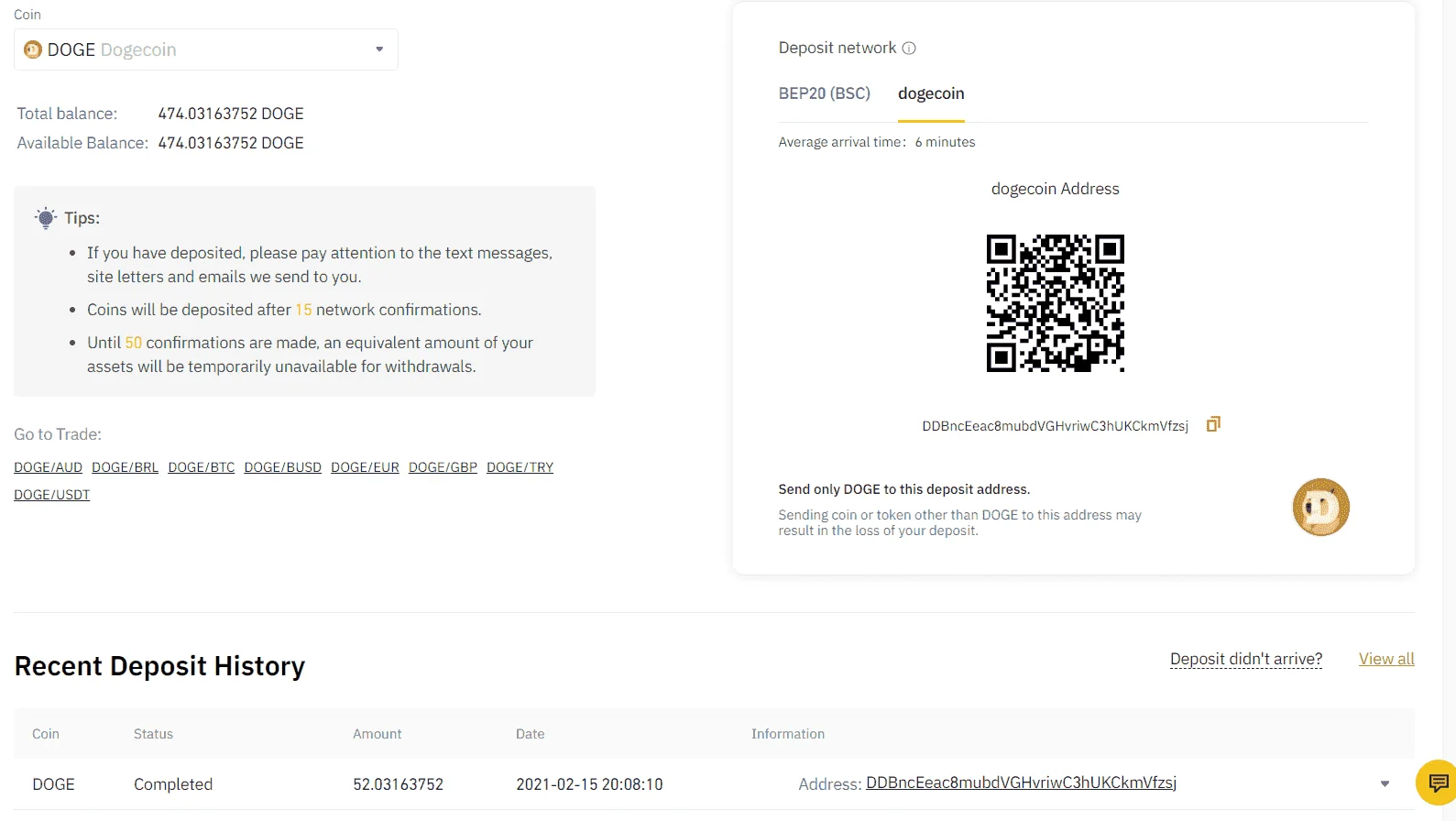Image resolution: width=1456 pixels, height=821 pixels.
Task: Click the 'Tips:' heading text
Action: [82, 218]
